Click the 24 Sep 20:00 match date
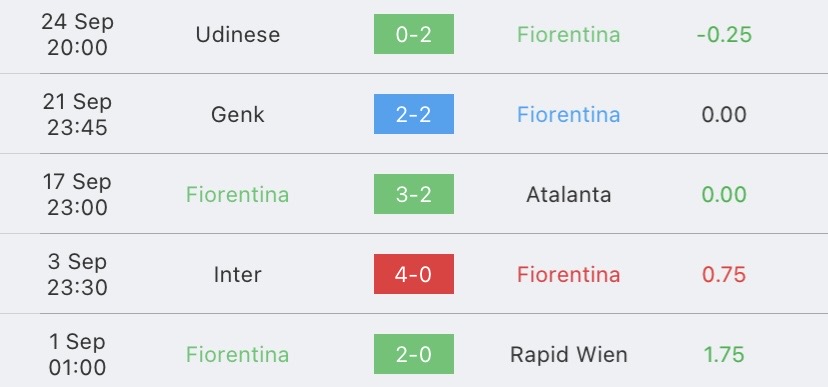This screenshot has height=387, width=828. point(77,34)
